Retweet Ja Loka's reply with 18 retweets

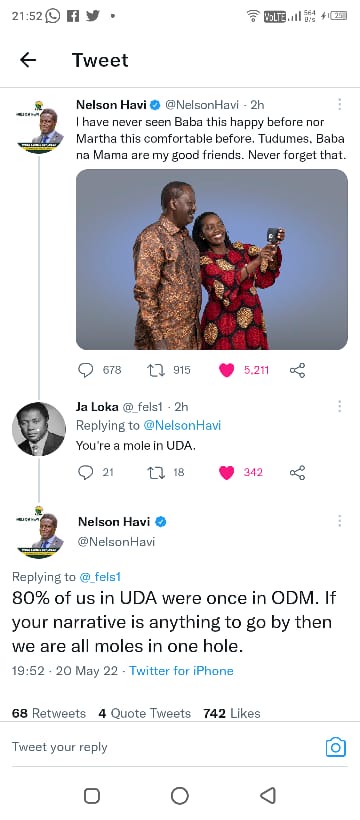tap(156, 472)
